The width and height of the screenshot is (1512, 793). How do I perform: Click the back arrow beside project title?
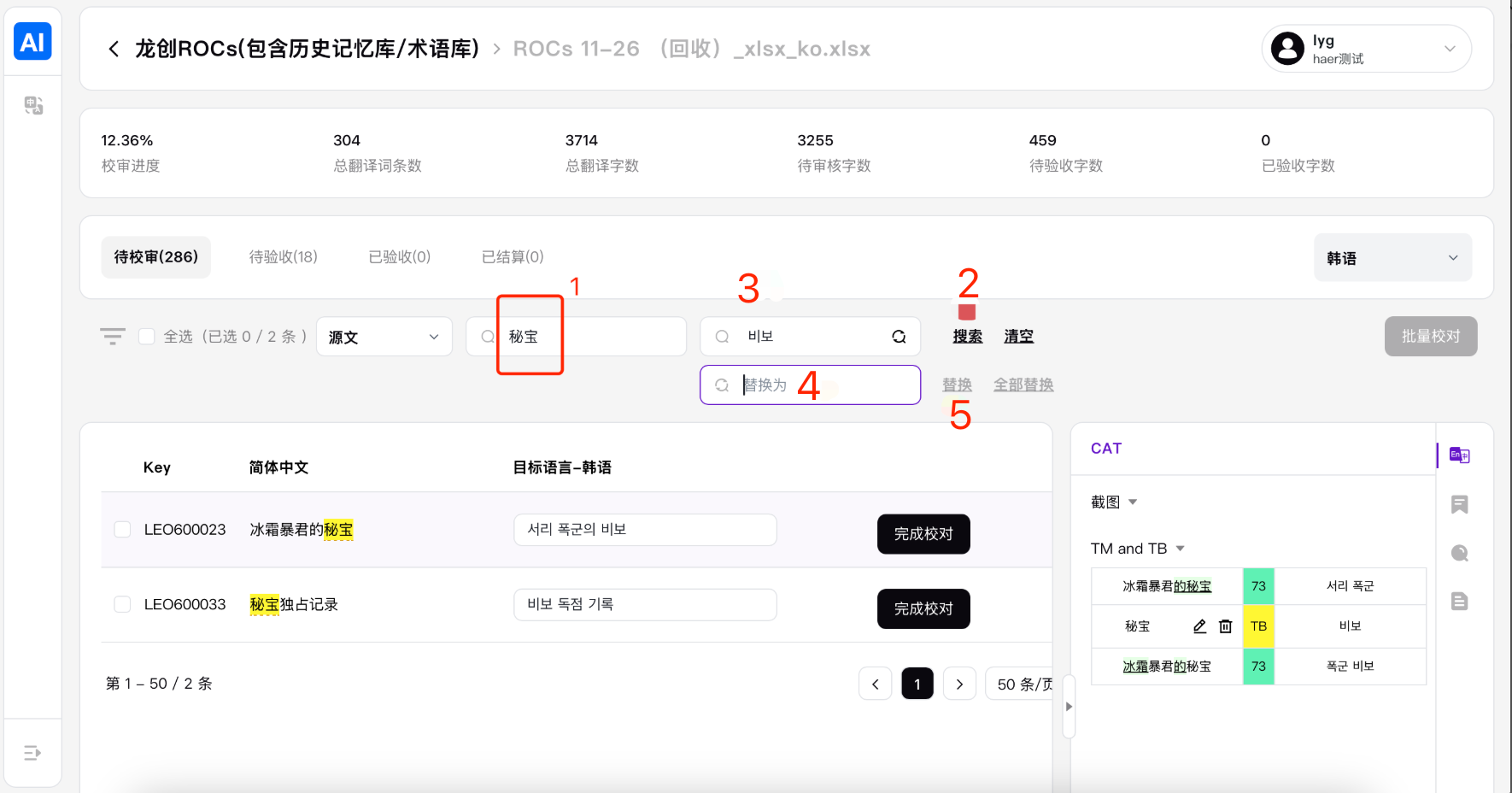(114, 50)
